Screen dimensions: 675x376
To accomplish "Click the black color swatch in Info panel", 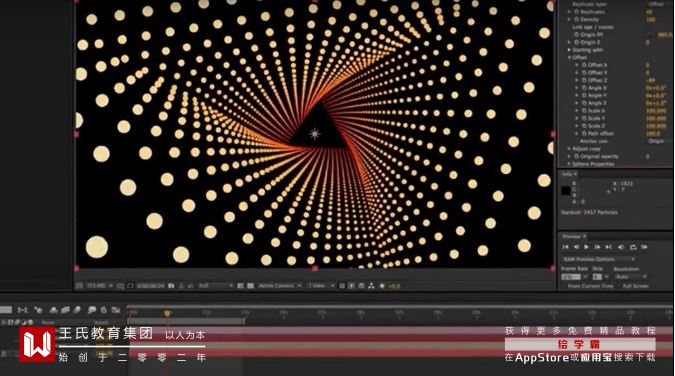I will click(x=566, y=190).
